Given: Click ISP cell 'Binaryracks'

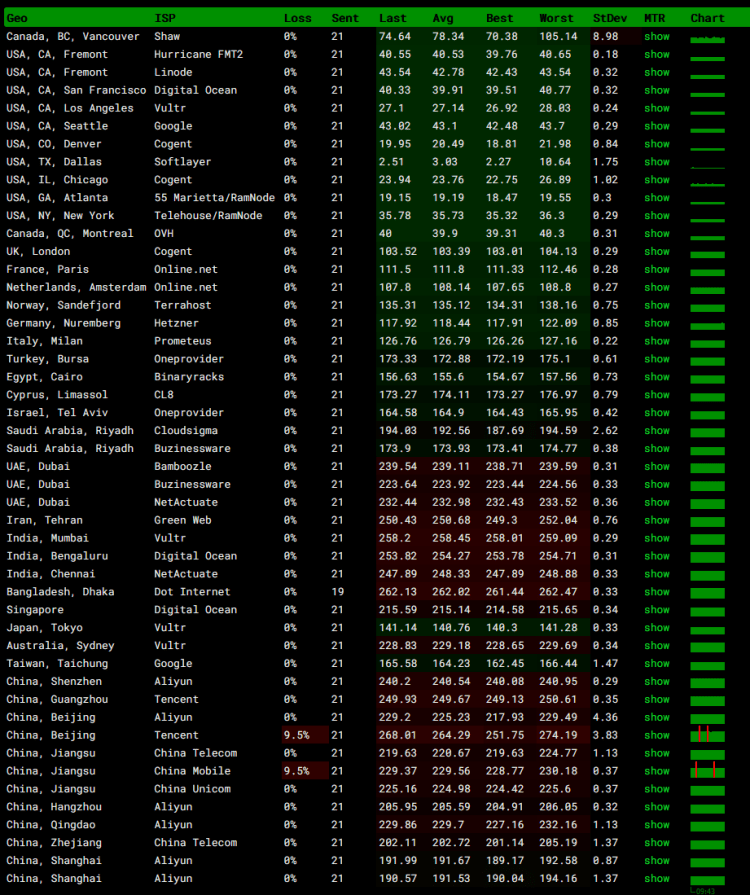Looking at the screenshot, I should coord(189,377).
